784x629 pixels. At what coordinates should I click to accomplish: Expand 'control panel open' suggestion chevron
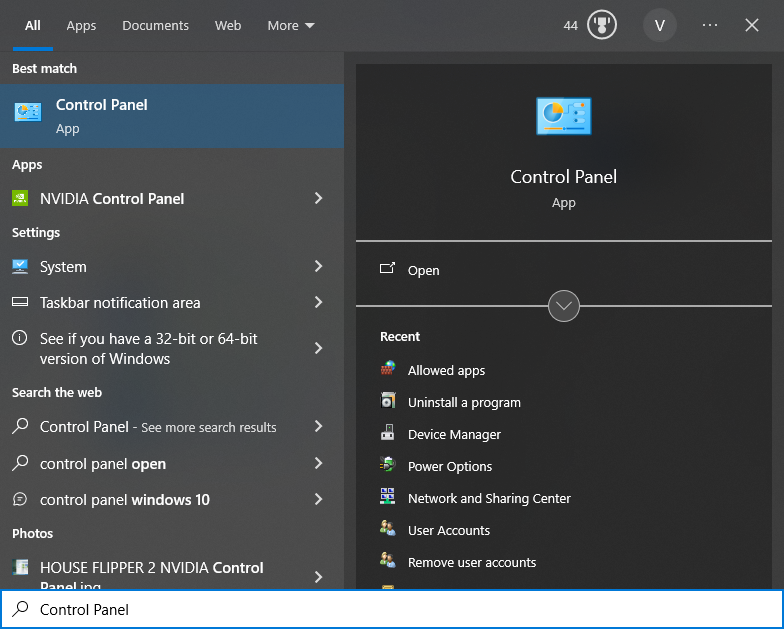(318, 463)
